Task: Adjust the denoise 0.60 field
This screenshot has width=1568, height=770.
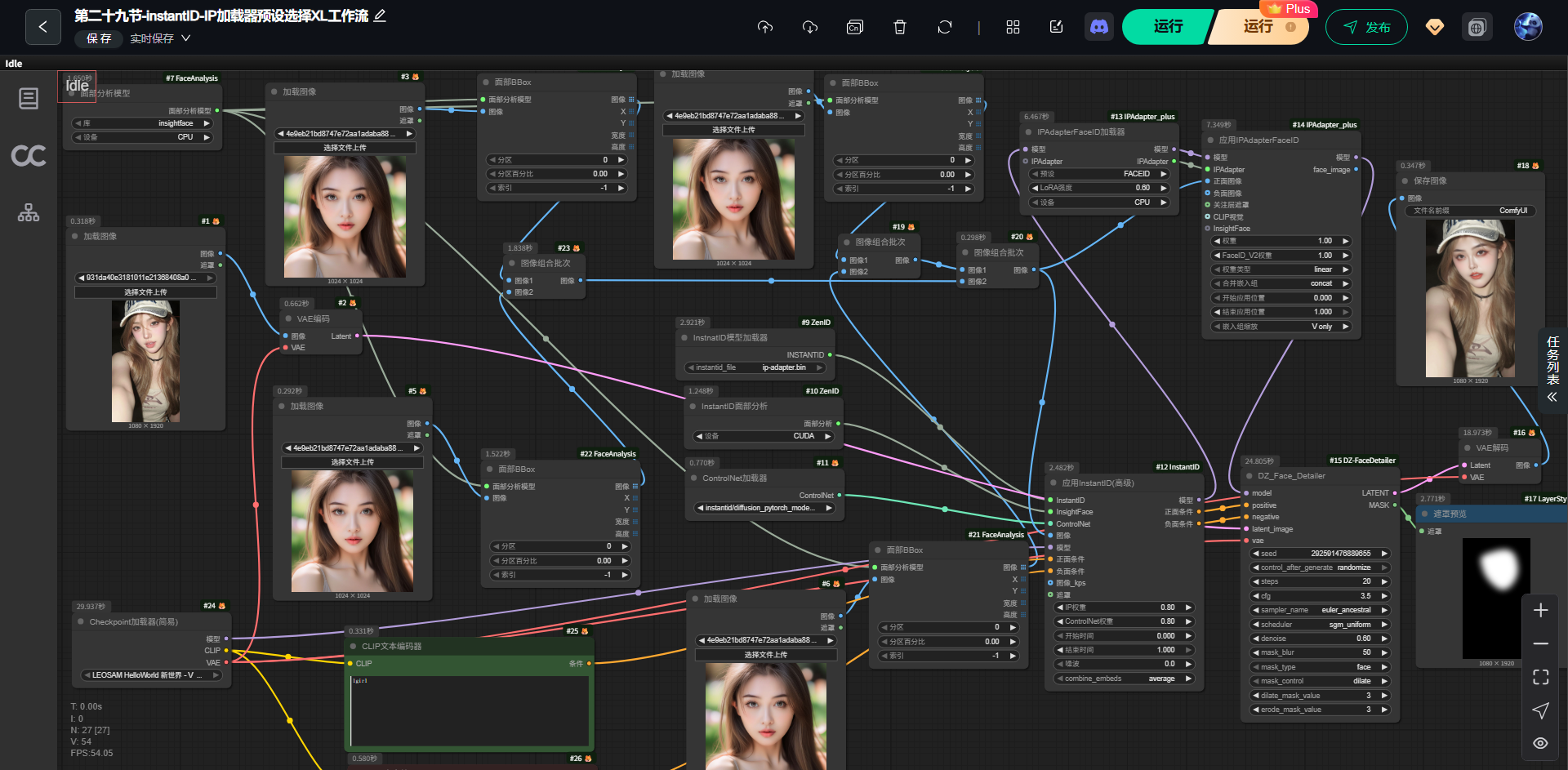Action: pyautogui.click(x=1320, y=639)
